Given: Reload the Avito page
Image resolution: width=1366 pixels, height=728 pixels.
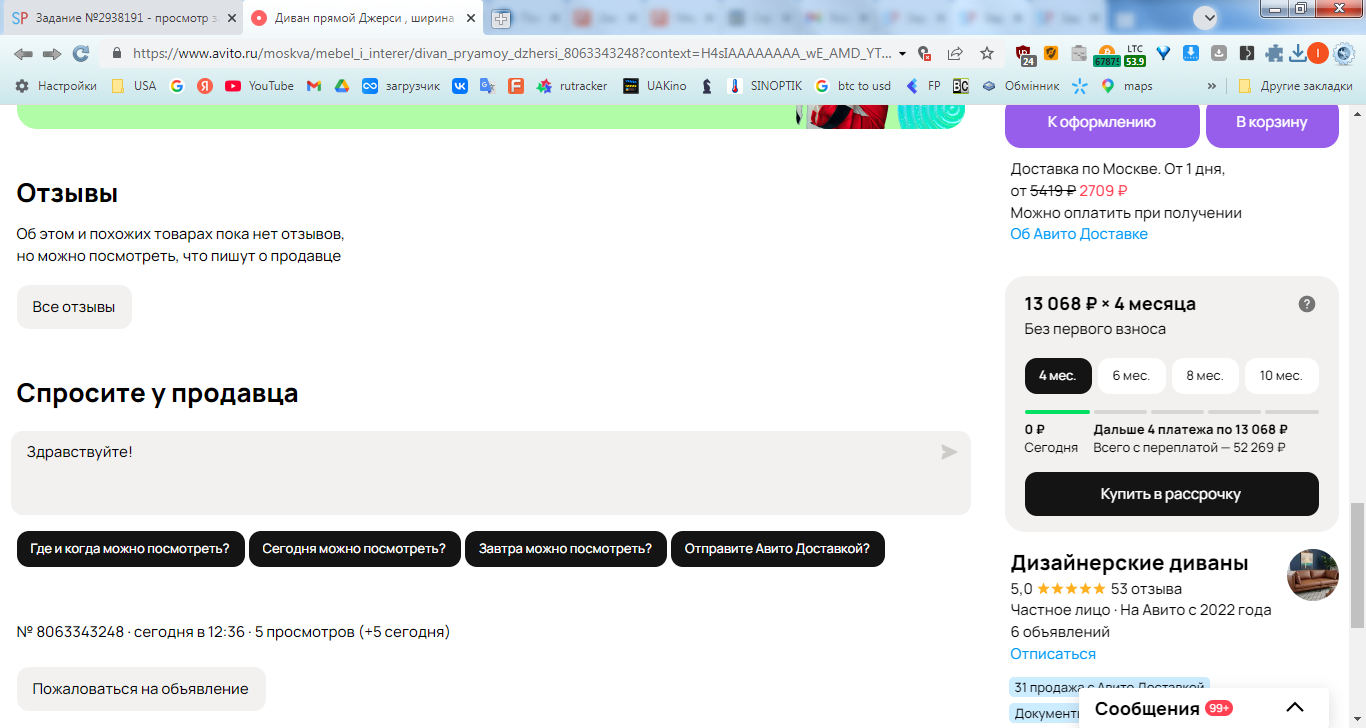Looking at the screenshot, I should pos(81,54).
